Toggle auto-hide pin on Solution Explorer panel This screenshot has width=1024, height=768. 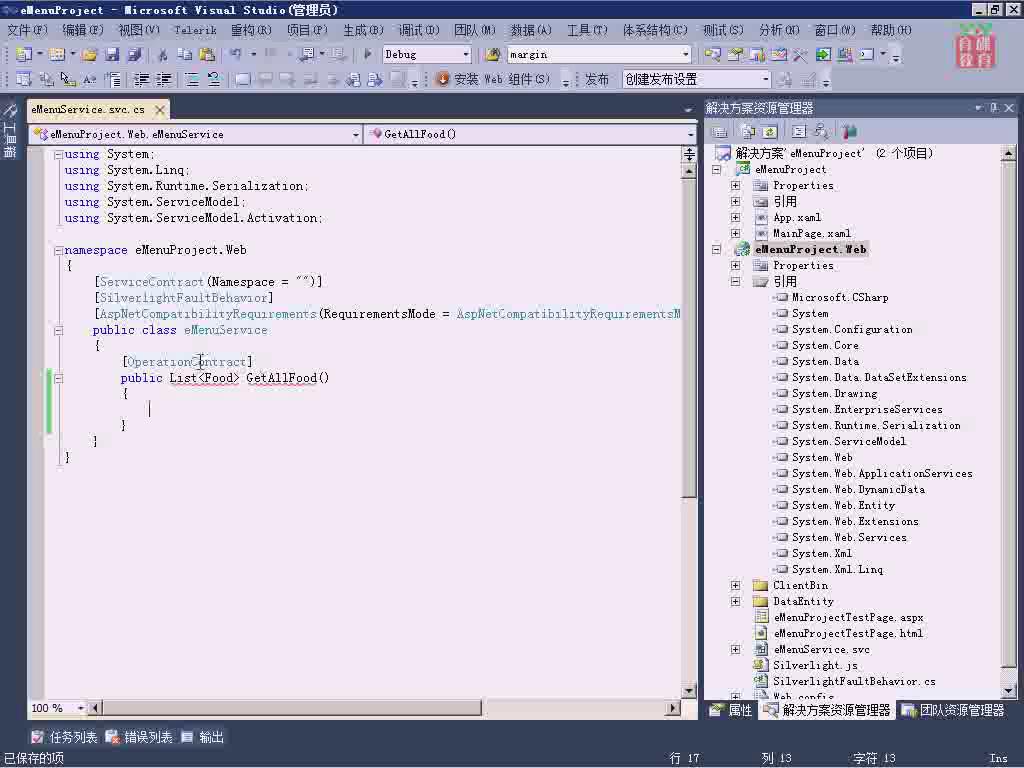click(994, 108)
